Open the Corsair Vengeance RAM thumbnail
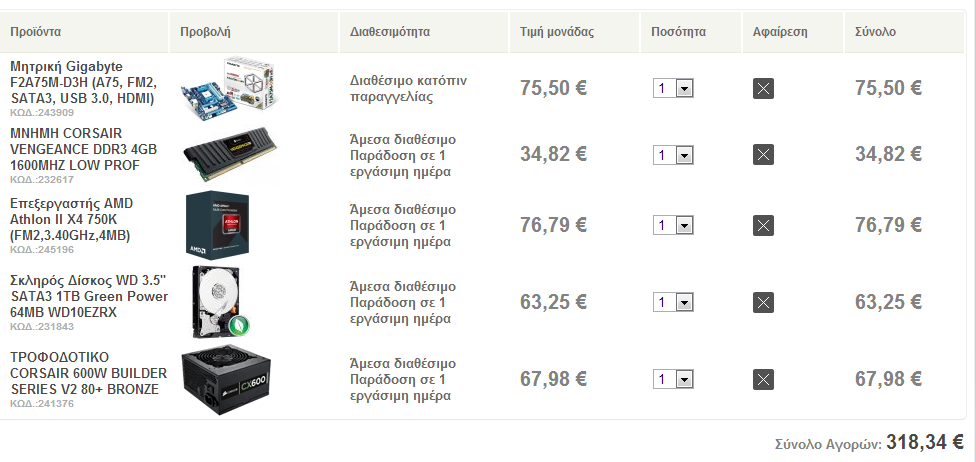This screenshot has width=976, height=462. coord(228,154)
